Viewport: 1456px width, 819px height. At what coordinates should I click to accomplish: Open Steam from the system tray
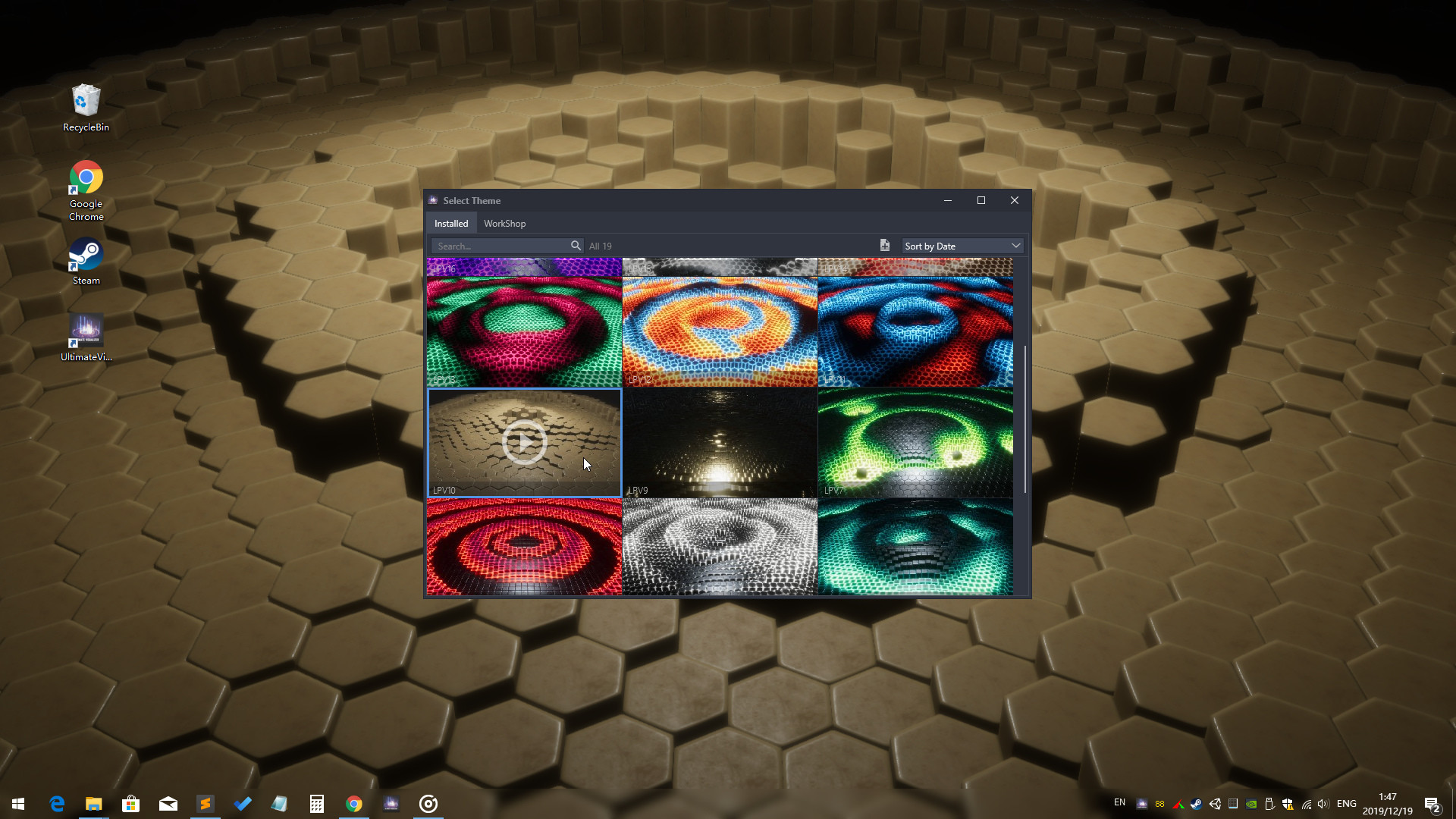[1197, 804]
